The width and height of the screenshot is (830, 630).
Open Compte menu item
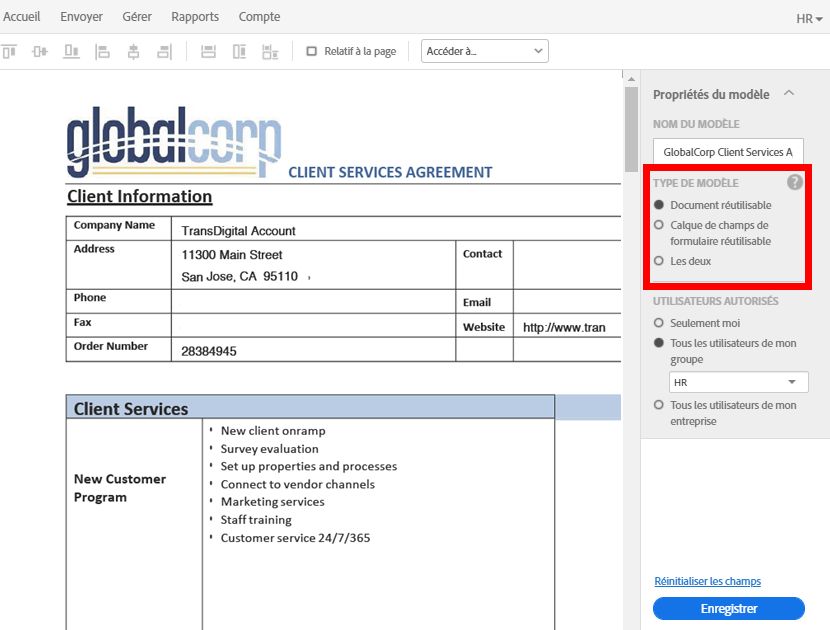pyautogui.click(x=259, y=17)
